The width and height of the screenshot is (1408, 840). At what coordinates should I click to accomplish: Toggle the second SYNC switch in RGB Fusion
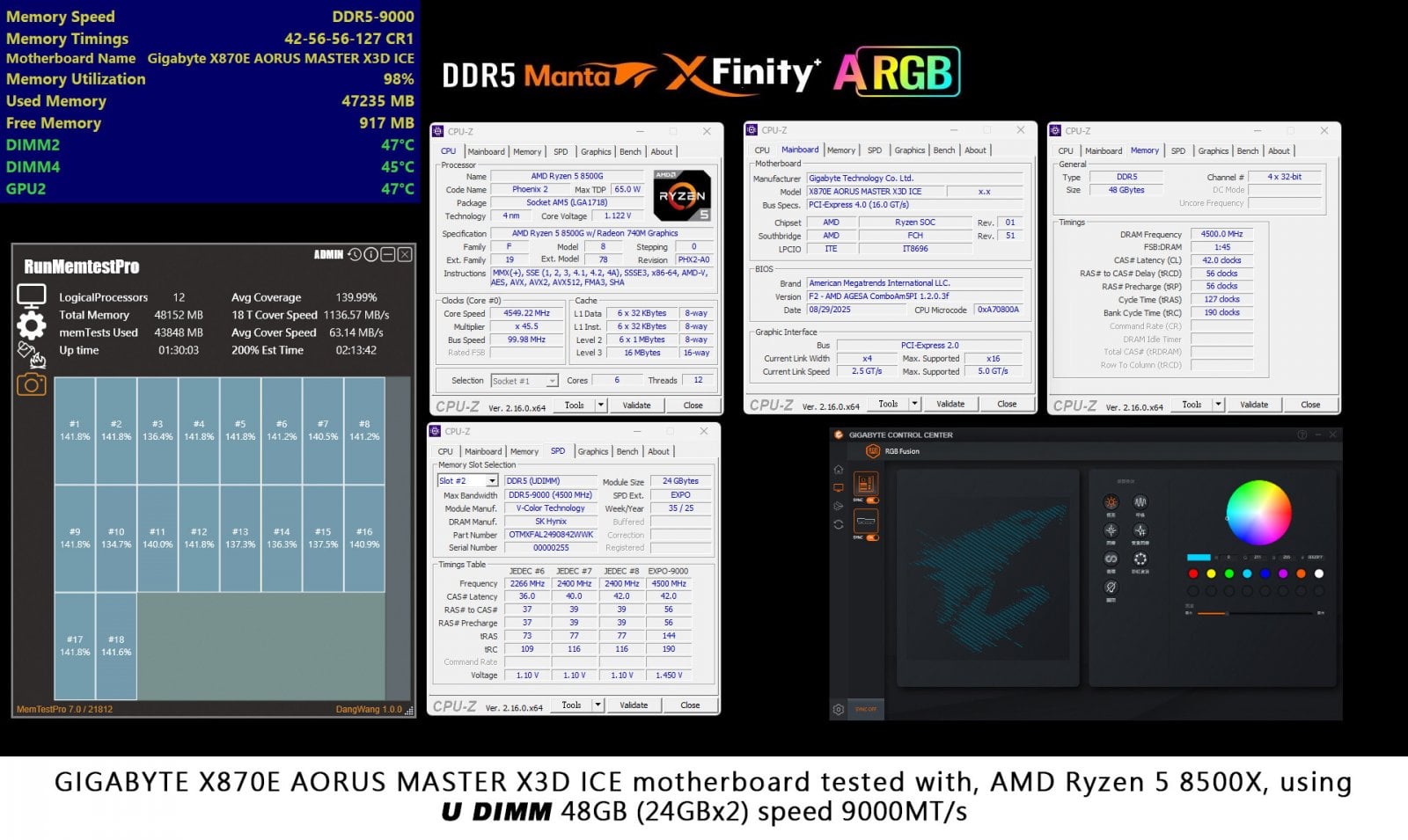point(872,537)
